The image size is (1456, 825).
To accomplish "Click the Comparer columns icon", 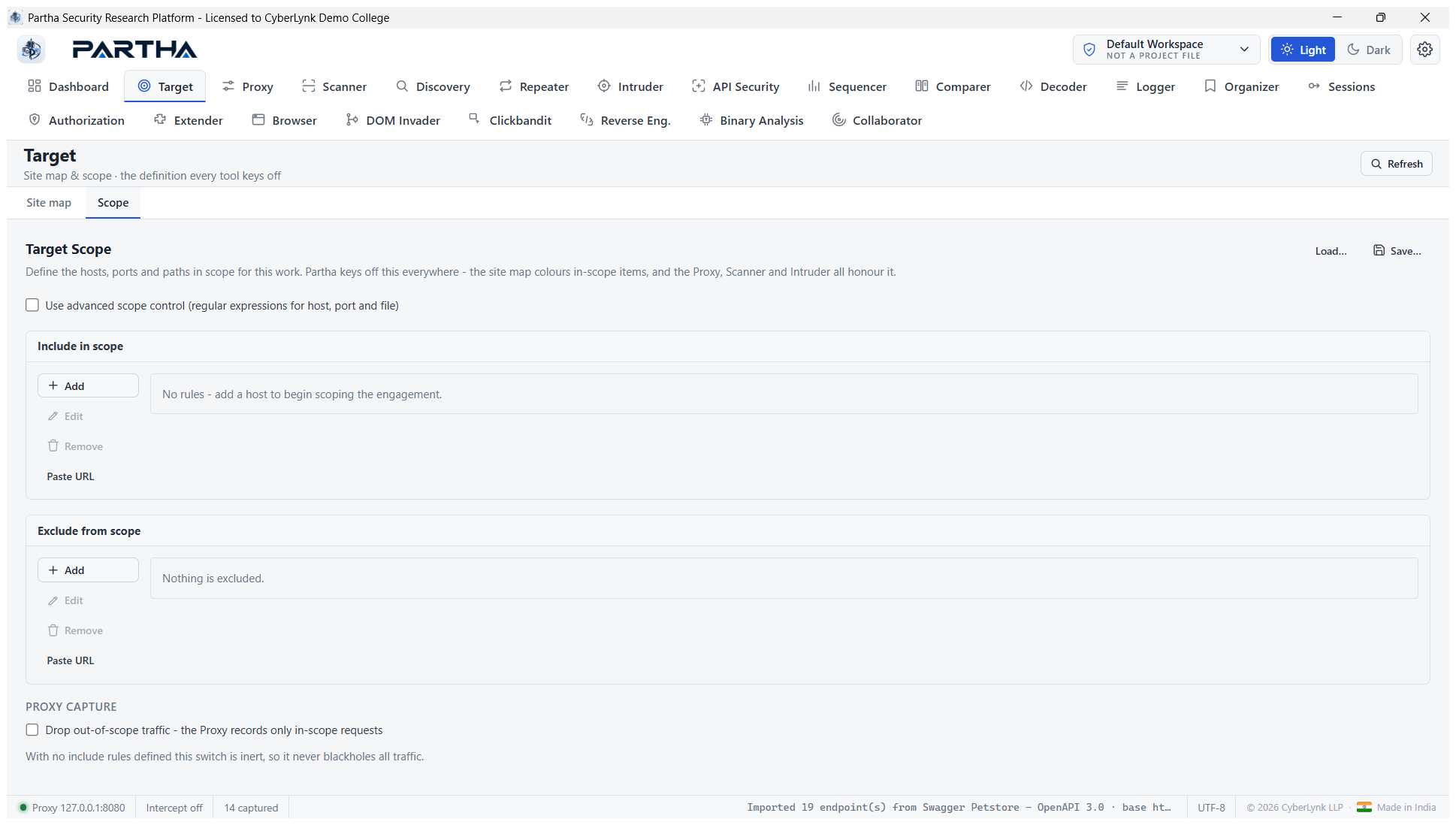I will [922, 86].
